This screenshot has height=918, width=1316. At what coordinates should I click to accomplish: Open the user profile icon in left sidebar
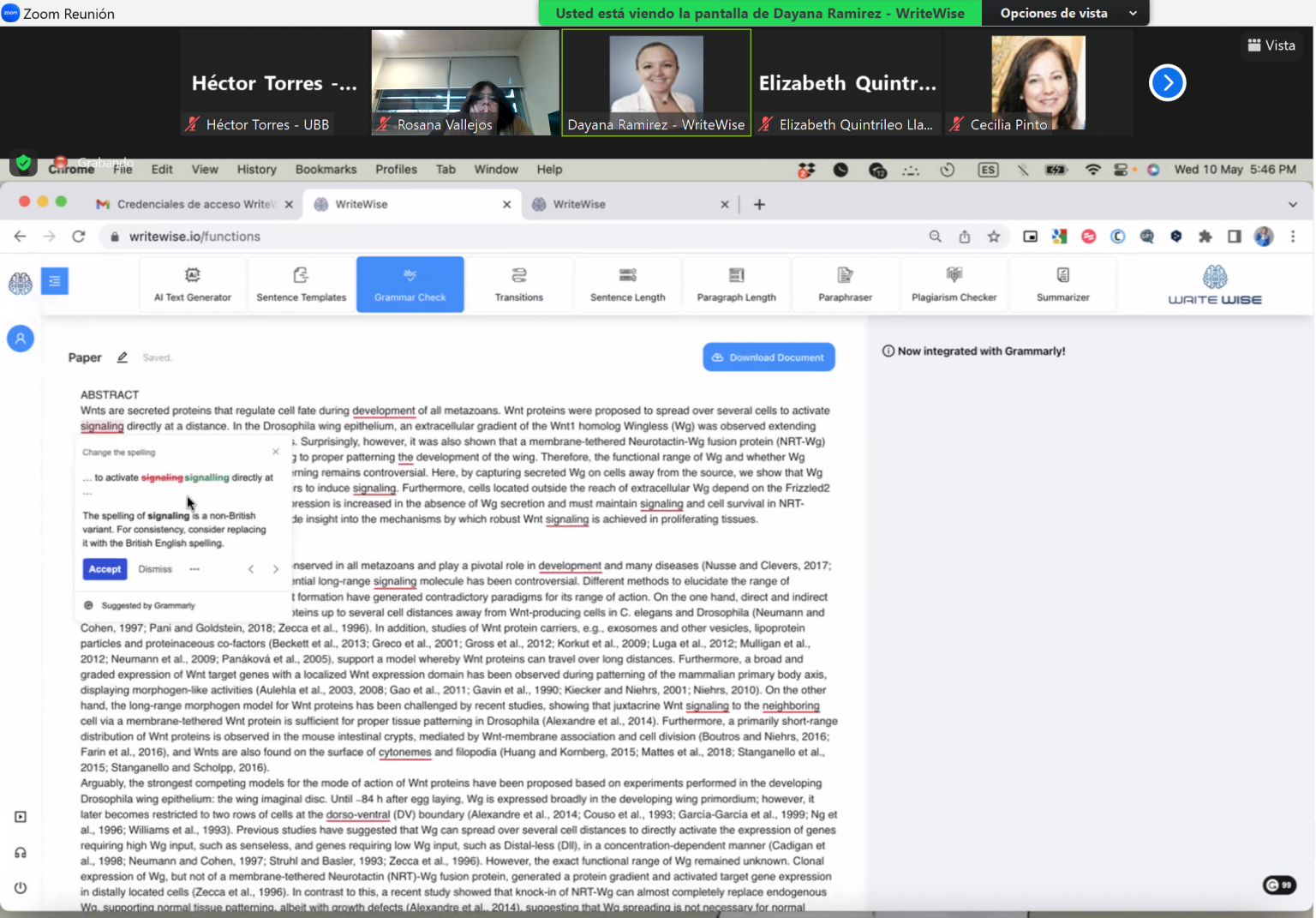point(20,339)
